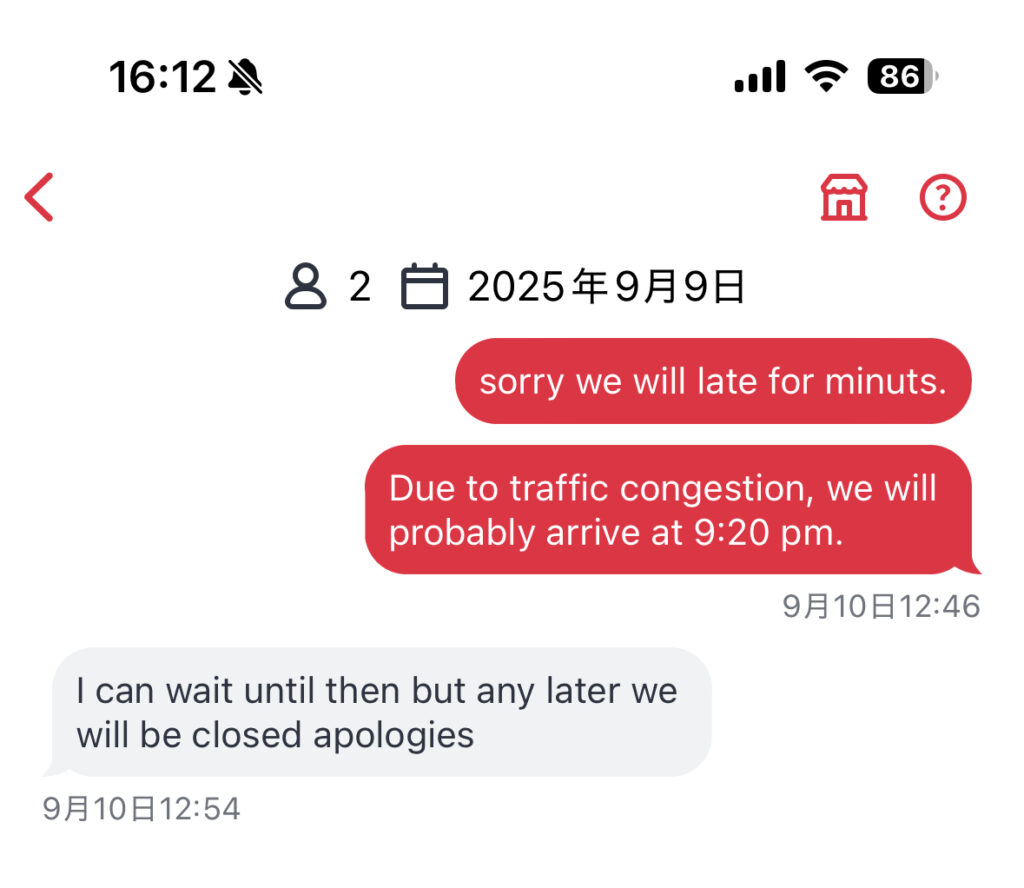Viewport: 1024px width, 888px height.
Task: Tap the 'sorry we will late' message bubble
Action: click(x=713, y=381)
